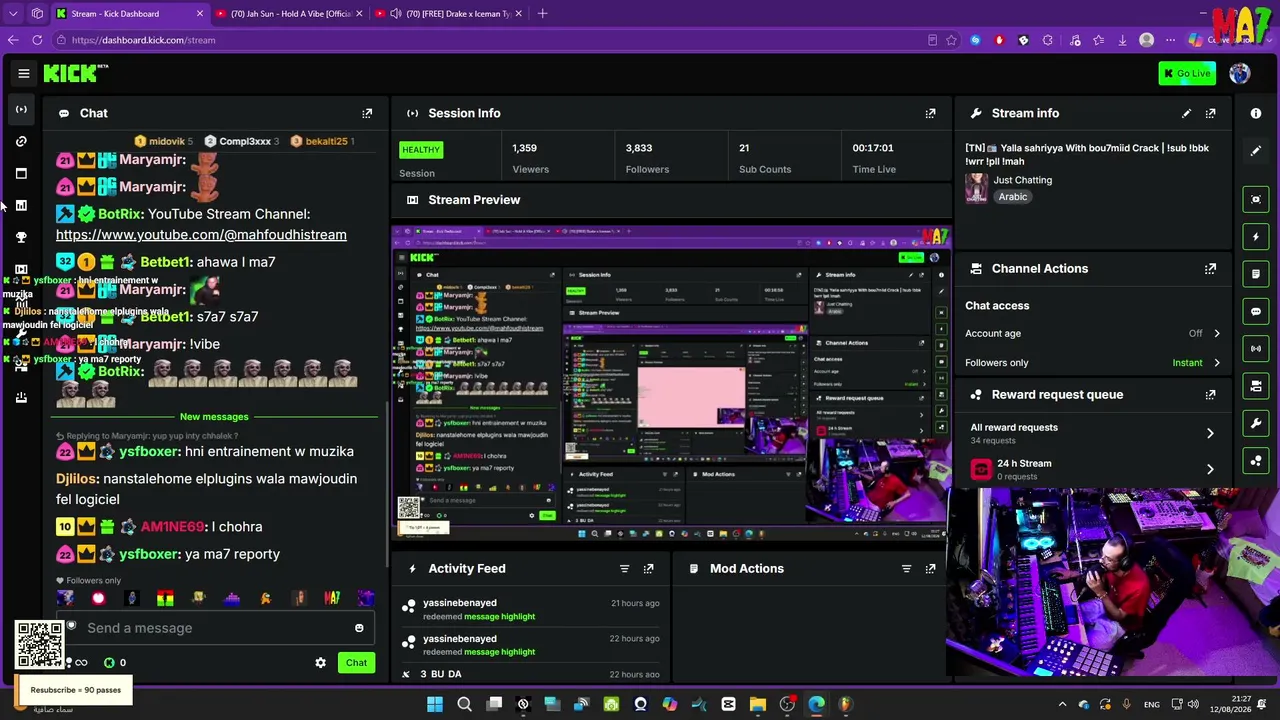This screenshot has height=720, width=1280.
Task: Go back in browser
Action: (x=12, y=40)
